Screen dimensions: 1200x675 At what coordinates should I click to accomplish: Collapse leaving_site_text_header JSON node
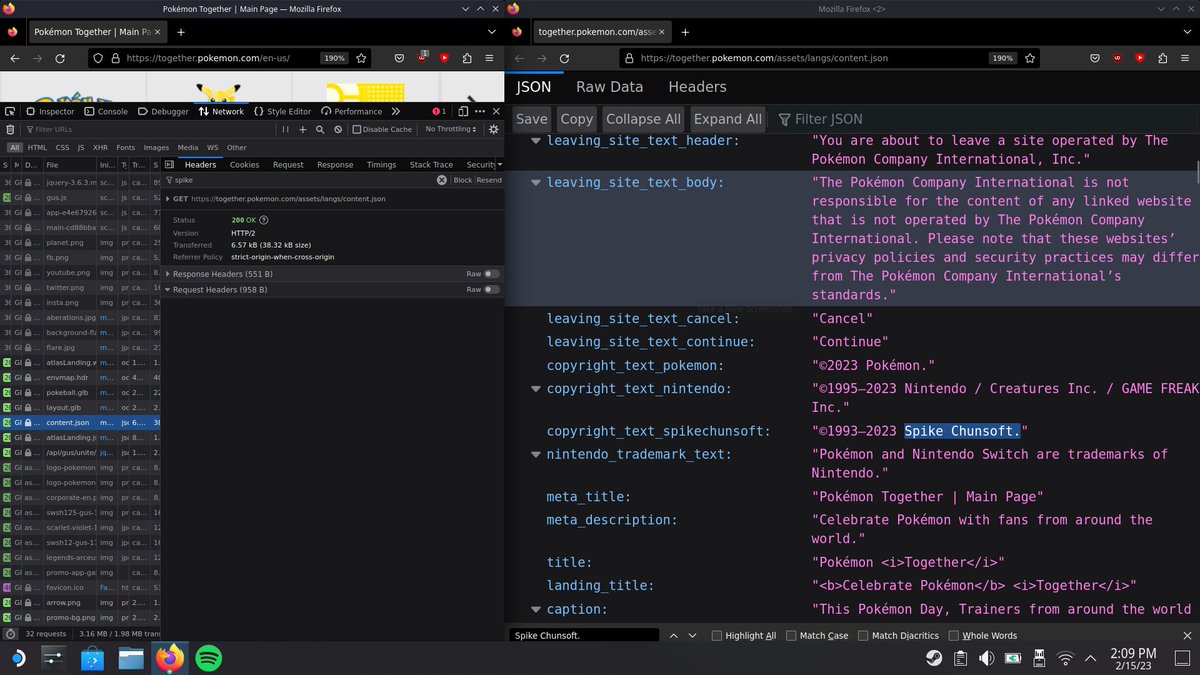point(536,141)
